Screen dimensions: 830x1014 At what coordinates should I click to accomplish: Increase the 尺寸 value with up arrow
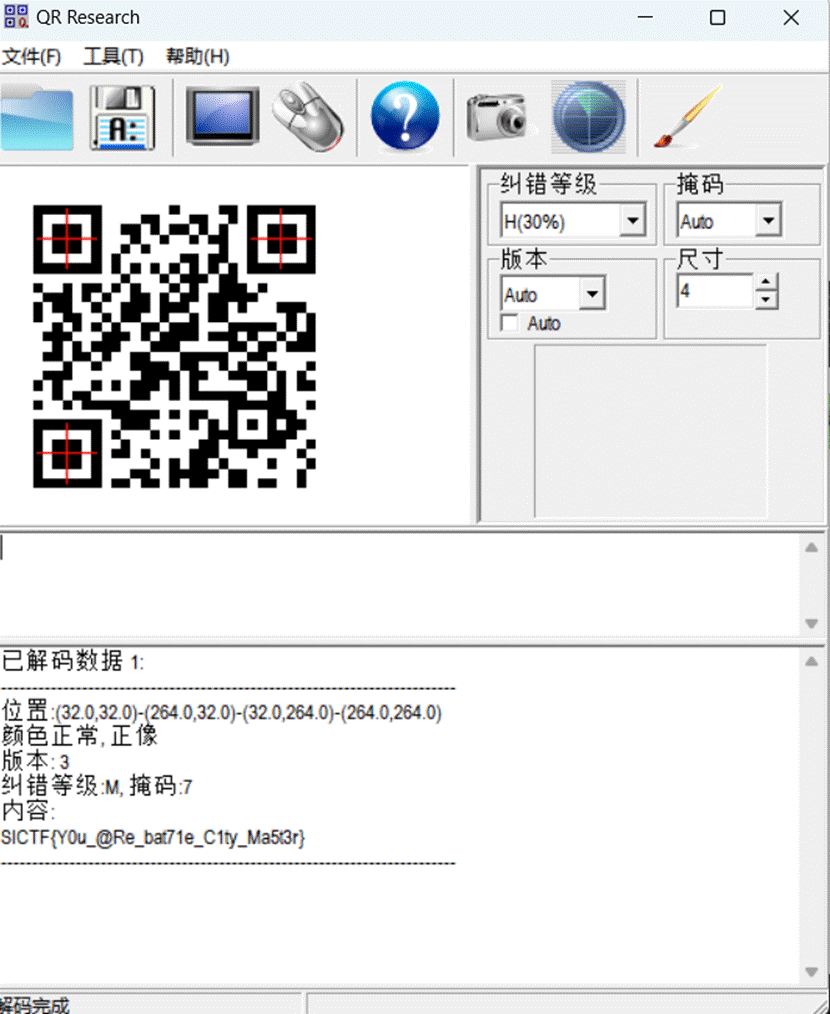767,283
